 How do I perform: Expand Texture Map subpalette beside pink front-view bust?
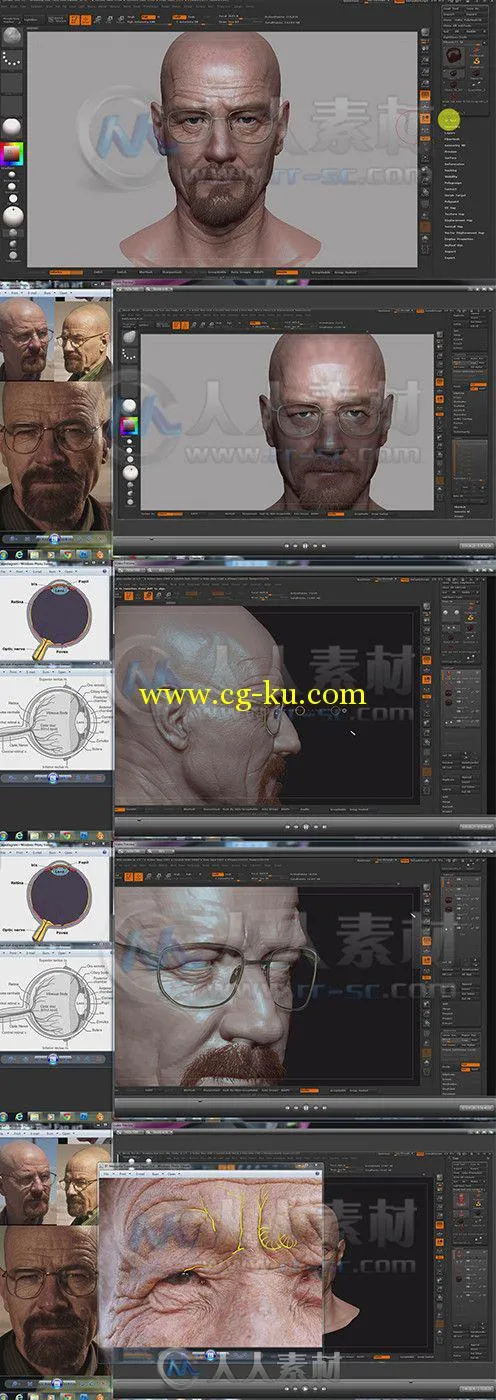(453, 214)
